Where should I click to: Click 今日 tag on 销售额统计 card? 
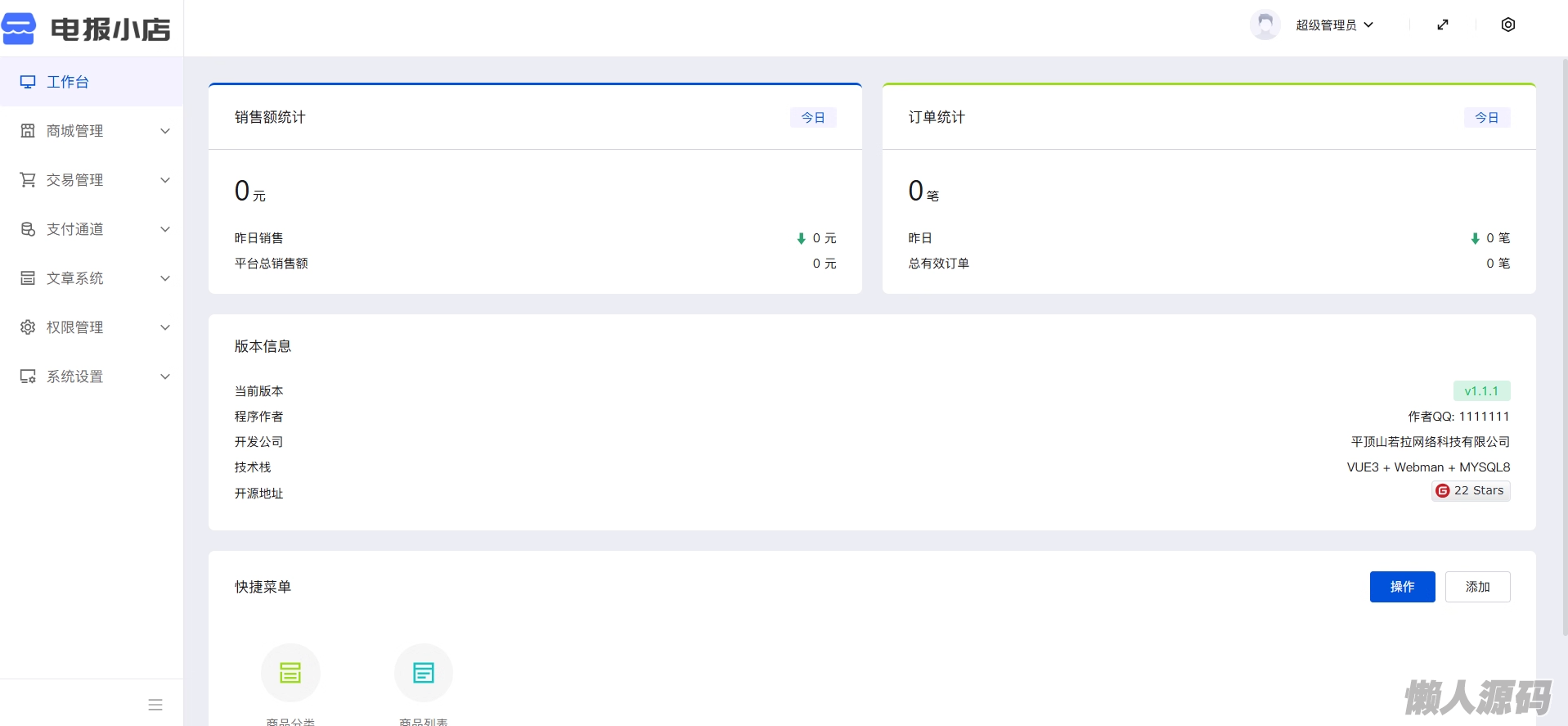pyautogui.click(x=813, y=118)
